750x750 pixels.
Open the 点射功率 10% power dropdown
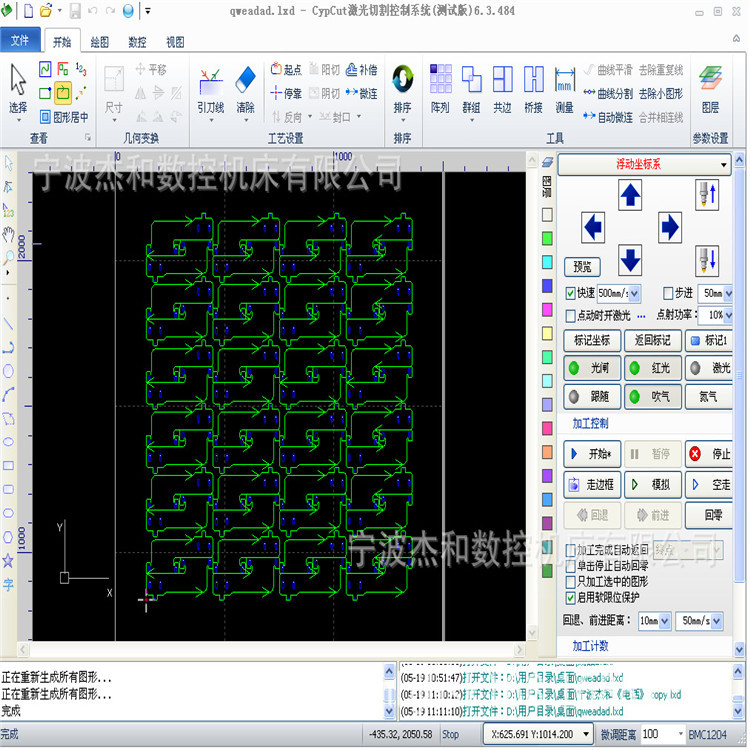tap(729, 315)
